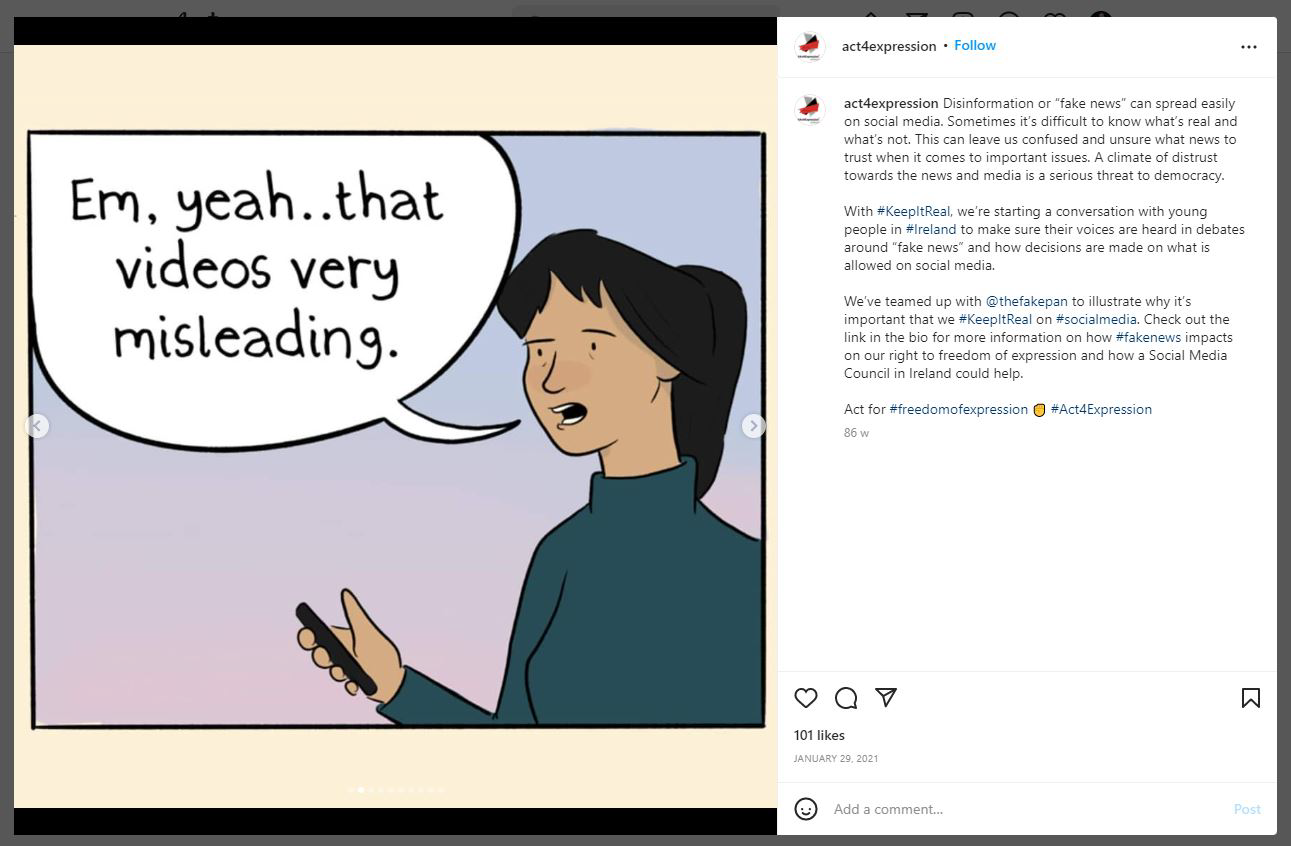Click the carousel pagination dots

tap(395, 790)
